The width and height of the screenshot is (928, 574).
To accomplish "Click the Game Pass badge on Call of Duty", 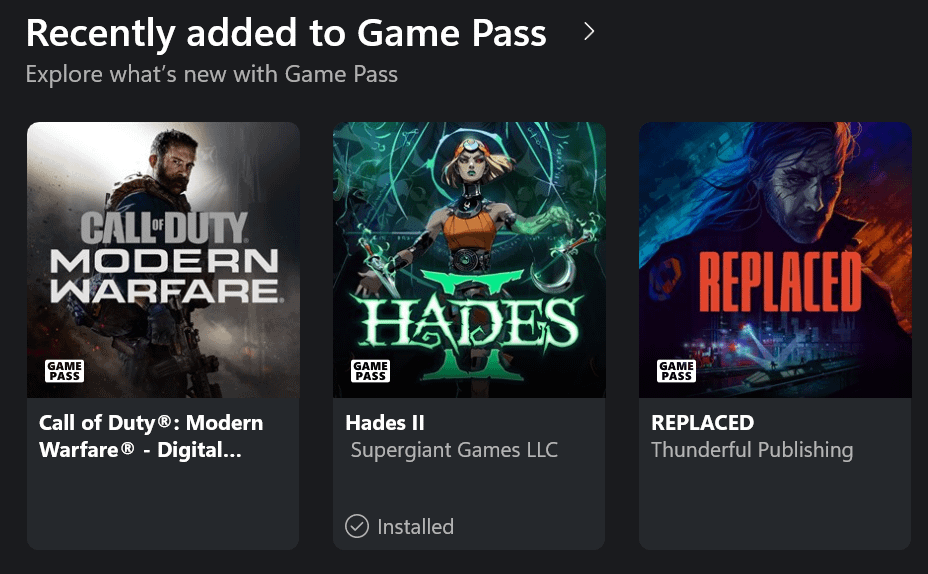I will coord(64,371).
